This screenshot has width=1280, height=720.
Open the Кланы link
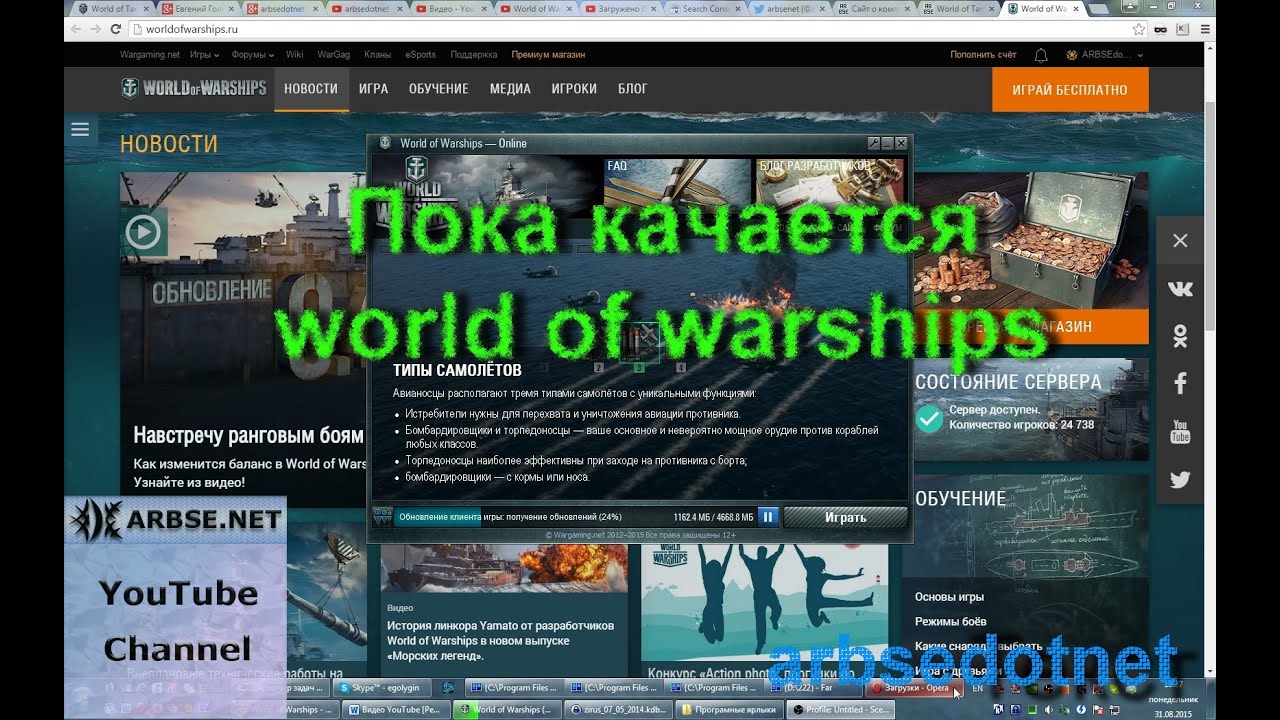tap(377, 55)
